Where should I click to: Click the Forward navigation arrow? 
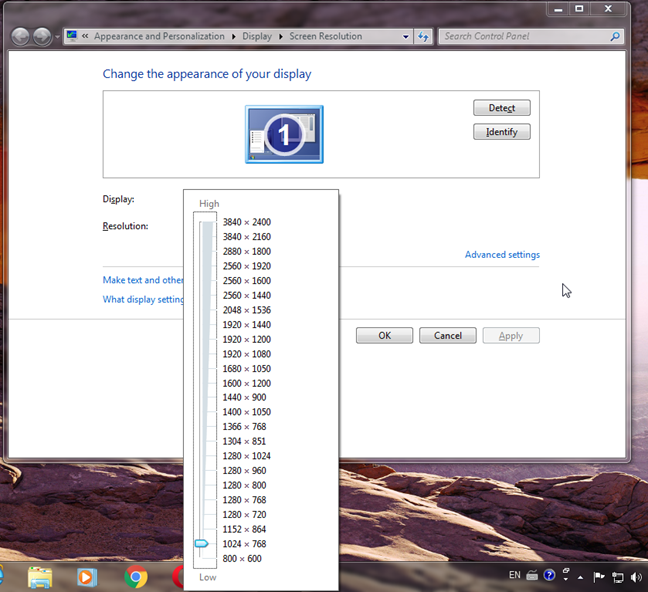pyautogui.click(x=42, y=37)
